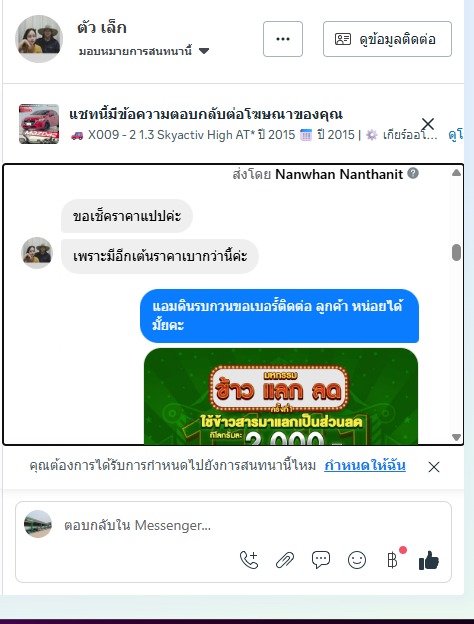Click the baht payment request icon

click(x=392, y=560)
